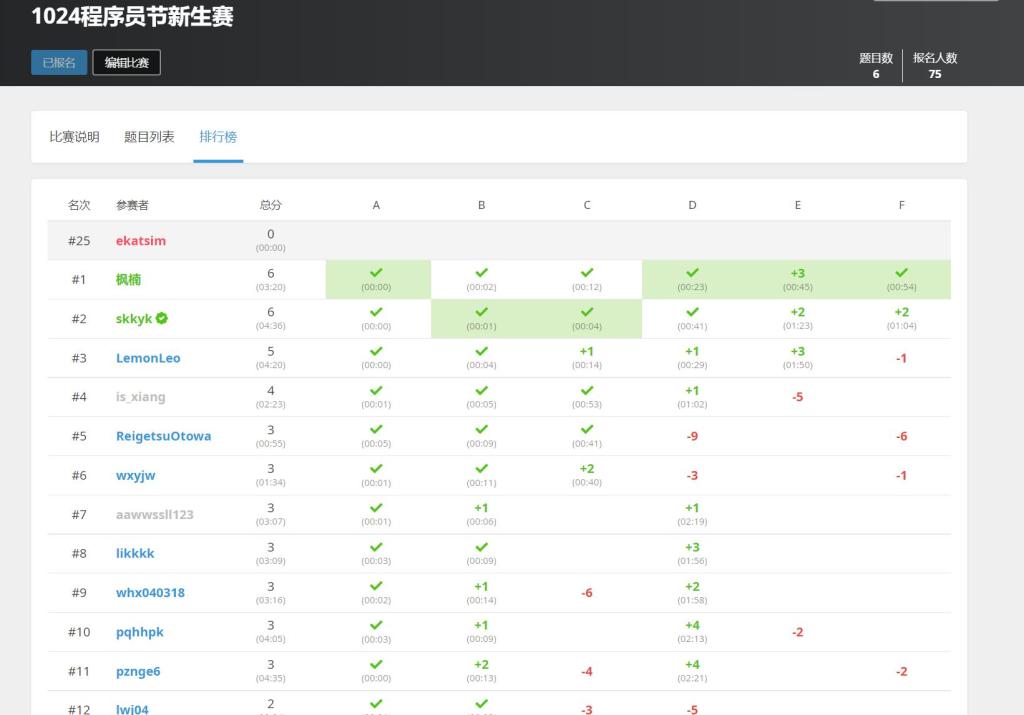
Task: Click 枫楠's problem C accepted checkmark
Action: point(587,272)
